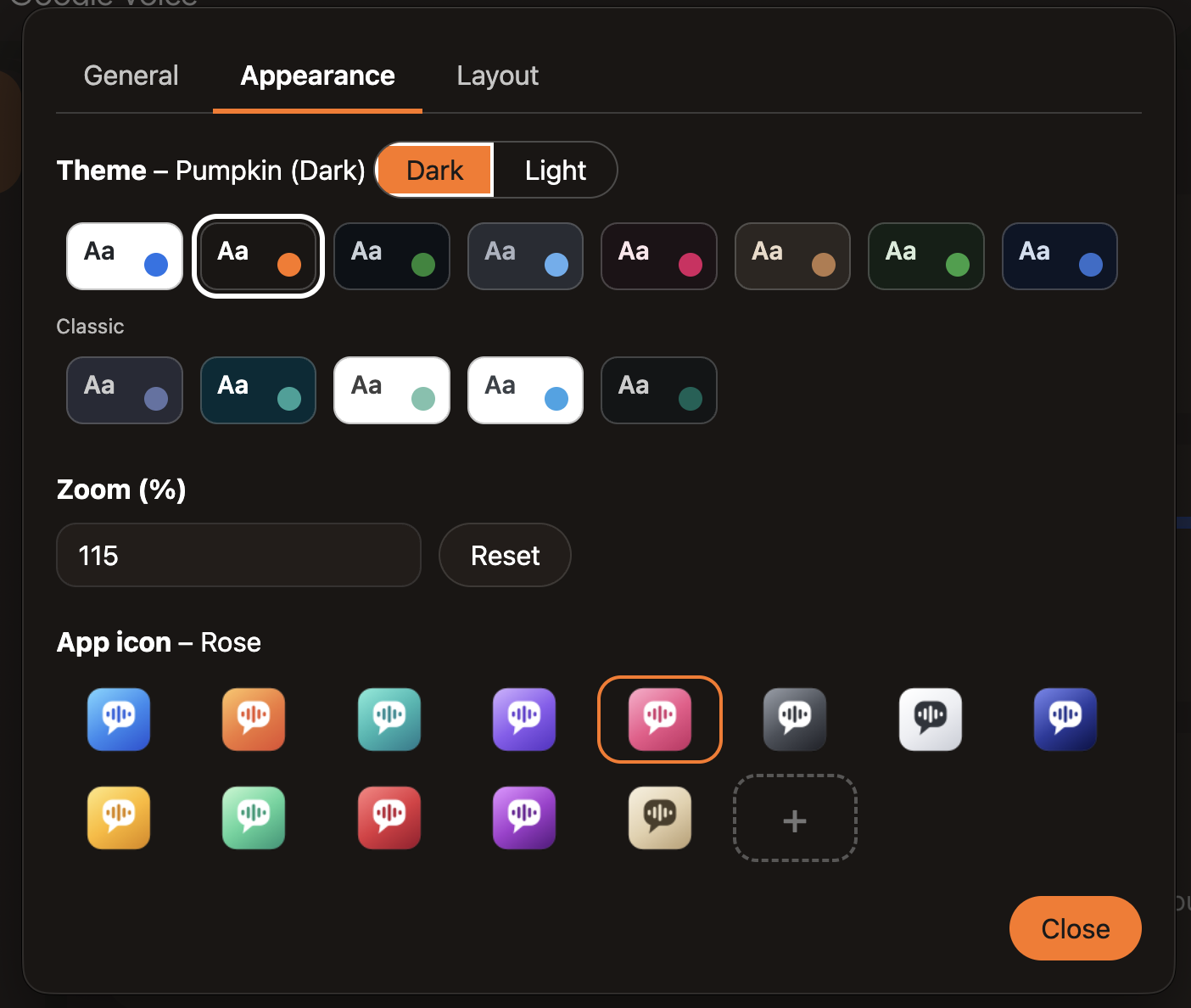Select Classic white theme with mint dot
This screenshot has width=1191, height=1008.
point(392,390)
